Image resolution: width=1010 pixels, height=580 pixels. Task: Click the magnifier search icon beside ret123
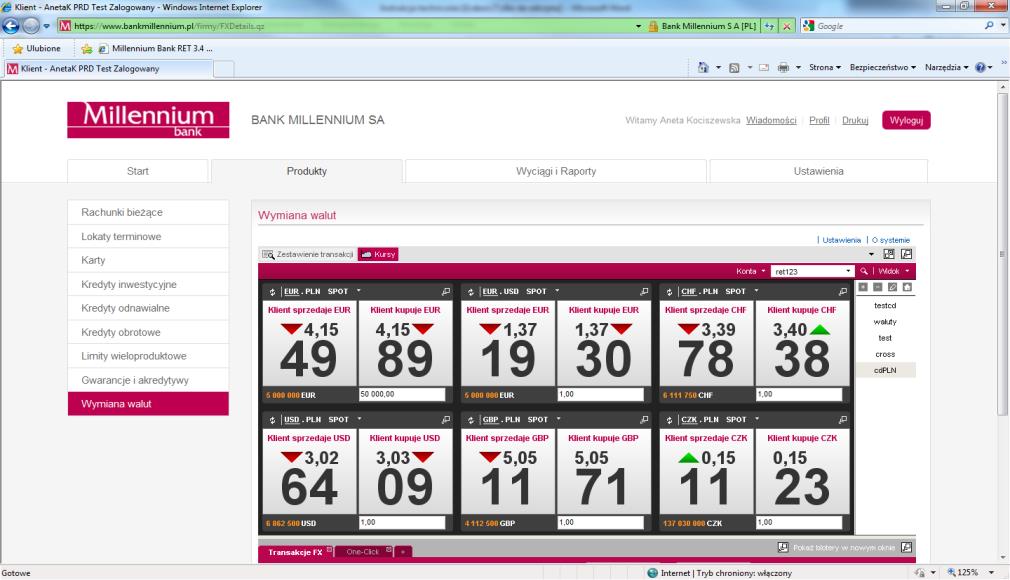[x=864, y=271]
